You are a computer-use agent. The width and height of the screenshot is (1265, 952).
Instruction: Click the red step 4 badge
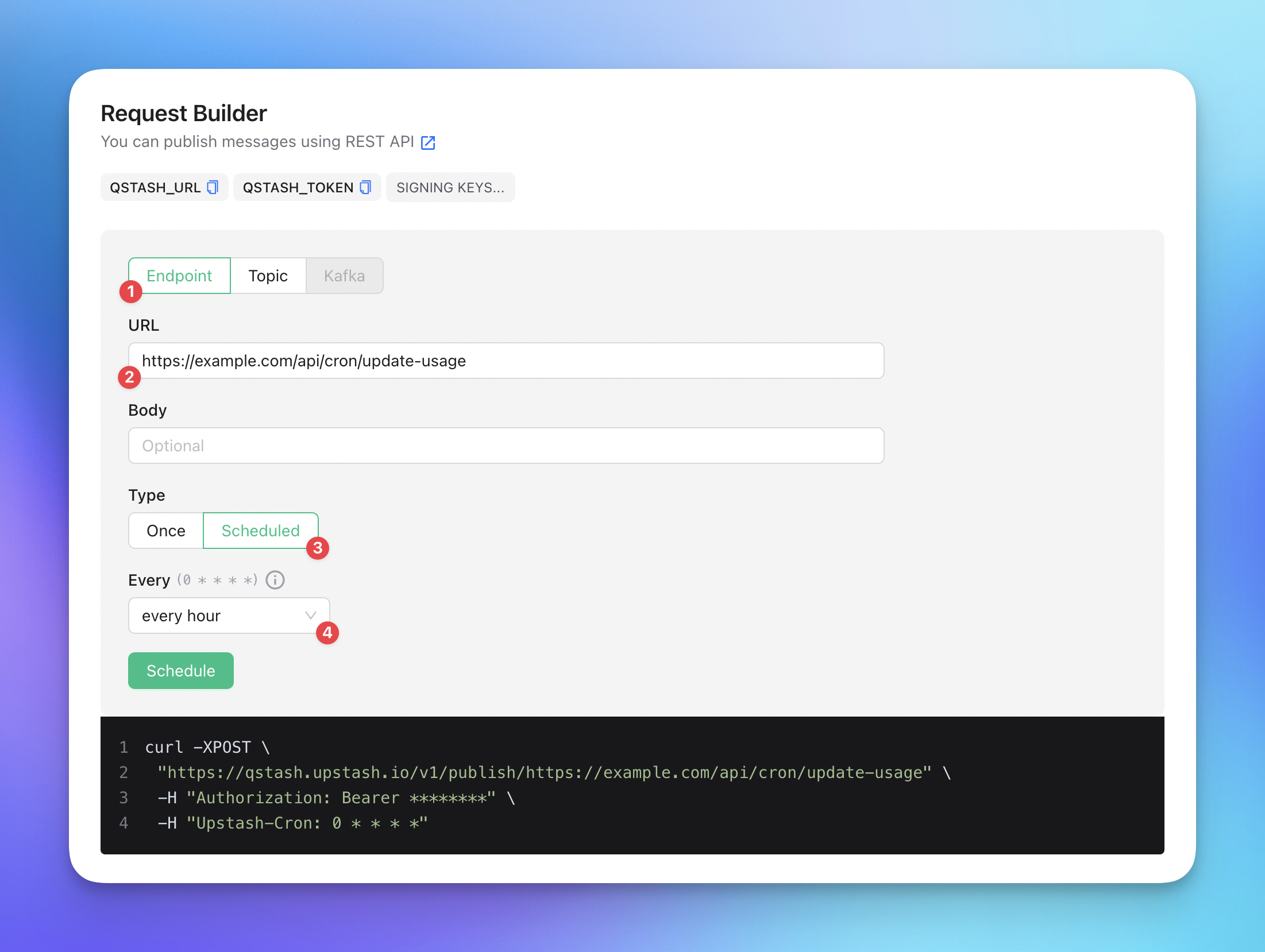coord(327,633)
